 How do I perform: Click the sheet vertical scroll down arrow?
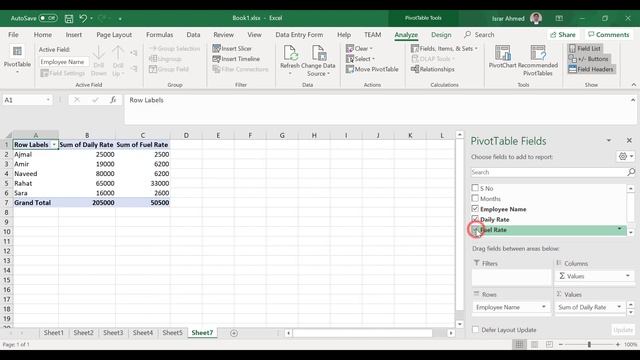click(460, 324)
